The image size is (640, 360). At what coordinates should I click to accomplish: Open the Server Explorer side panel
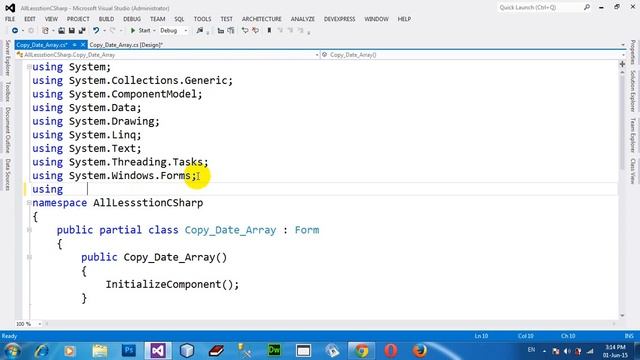point(7,58)
